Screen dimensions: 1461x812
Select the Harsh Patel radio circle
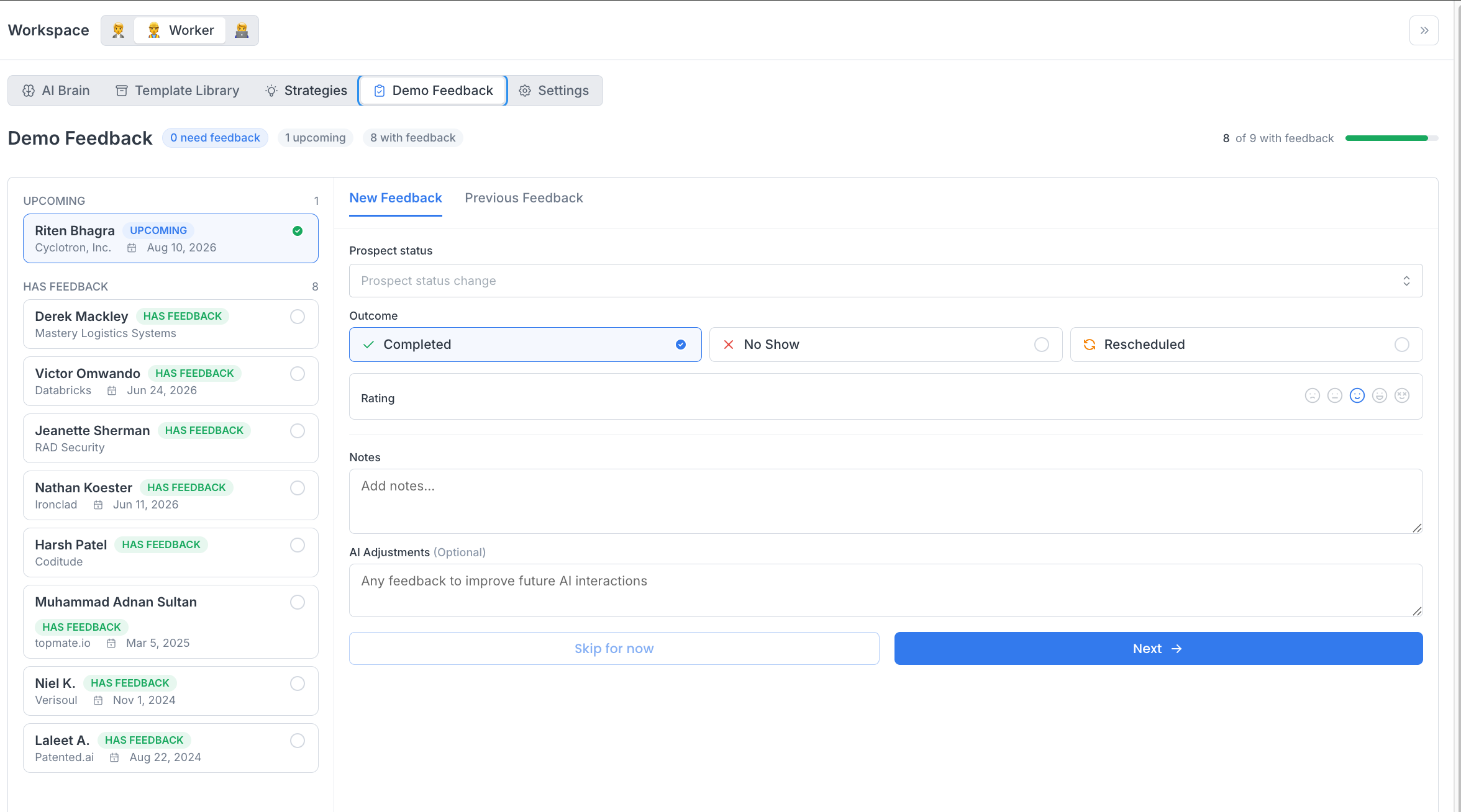pyautogui.click(x=298, y=545)
